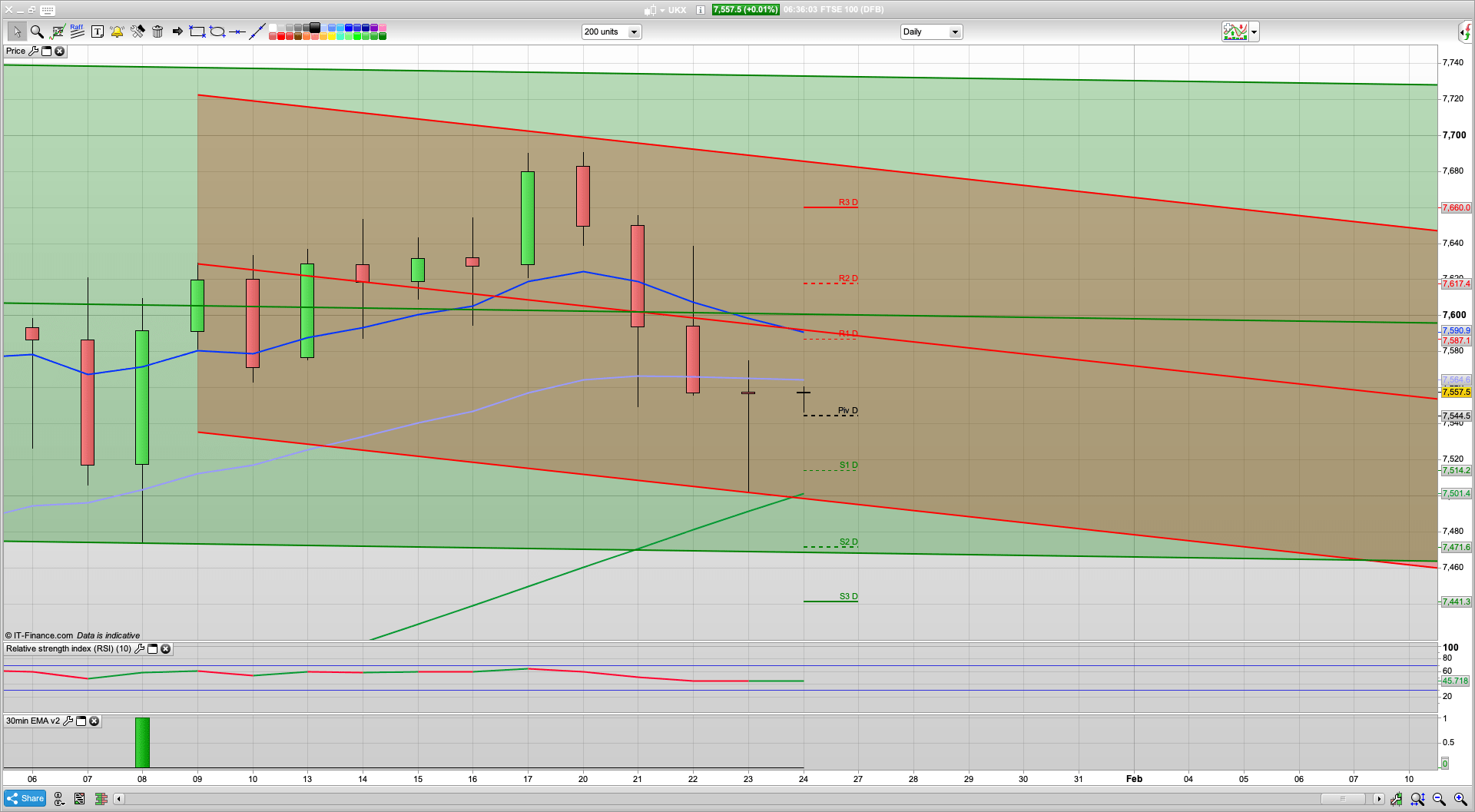1475x812 pixels.
Task: Select the magnifier zoom tool
Action: tap(37, 31)
